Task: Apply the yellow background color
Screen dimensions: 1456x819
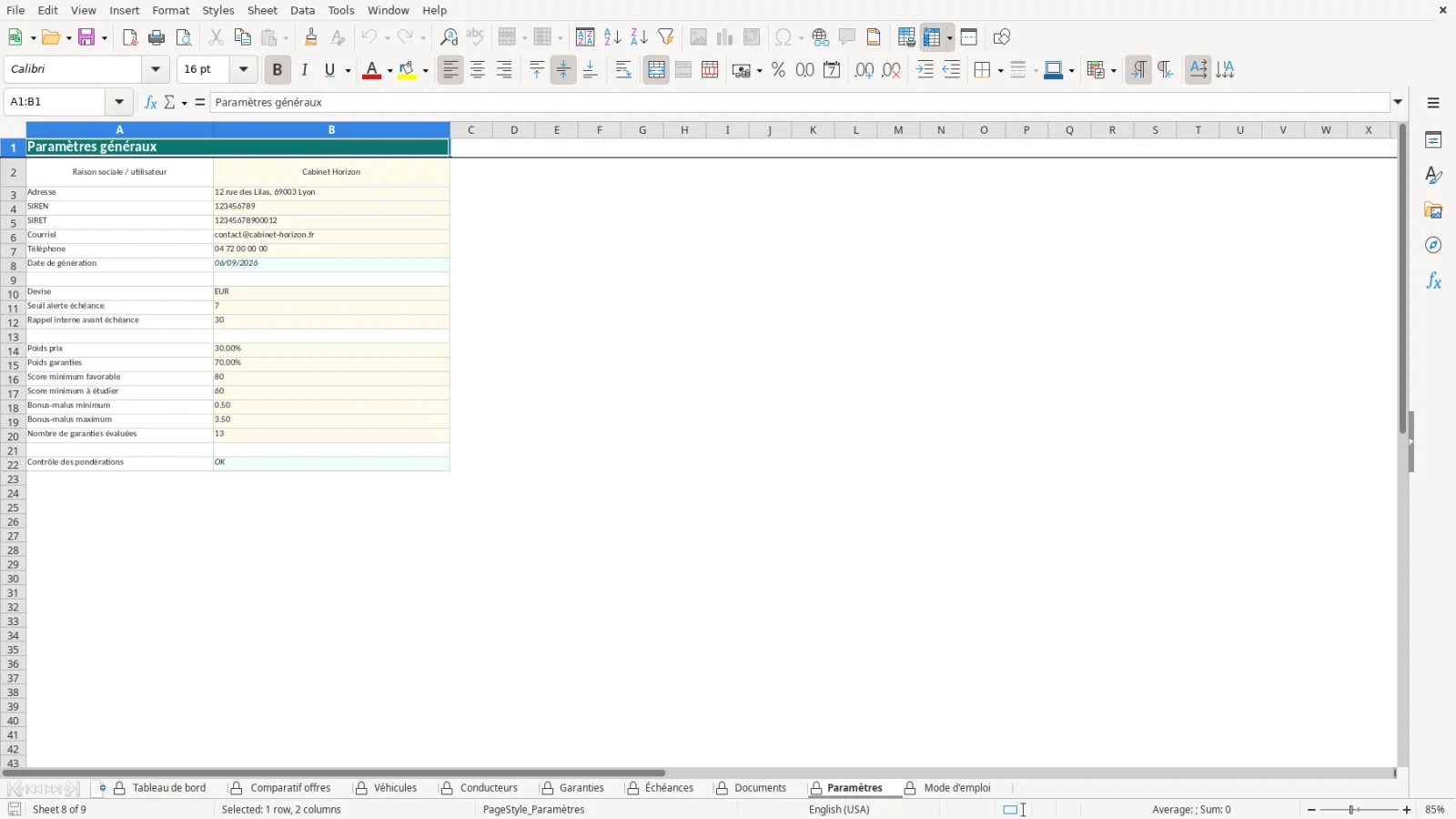Action: click(x=407, y=70)
